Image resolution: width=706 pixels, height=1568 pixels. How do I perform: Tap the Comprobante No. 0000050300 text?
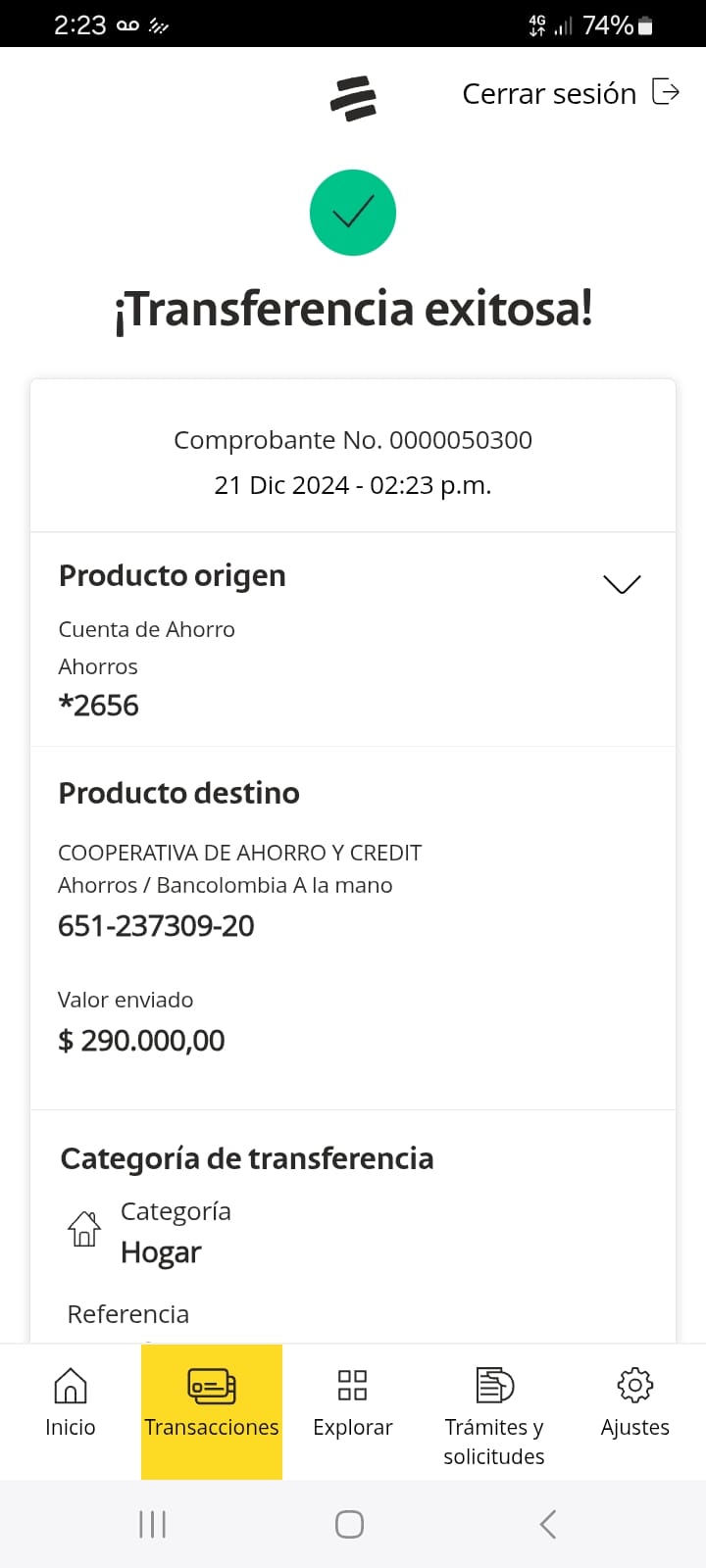click(353, 440)
